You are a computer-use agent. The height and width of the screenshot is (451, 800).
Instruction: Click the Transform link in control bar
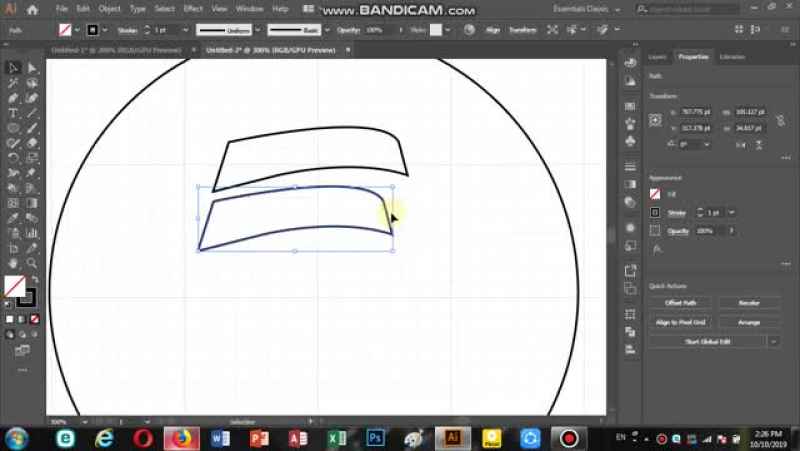pos(522,30)
